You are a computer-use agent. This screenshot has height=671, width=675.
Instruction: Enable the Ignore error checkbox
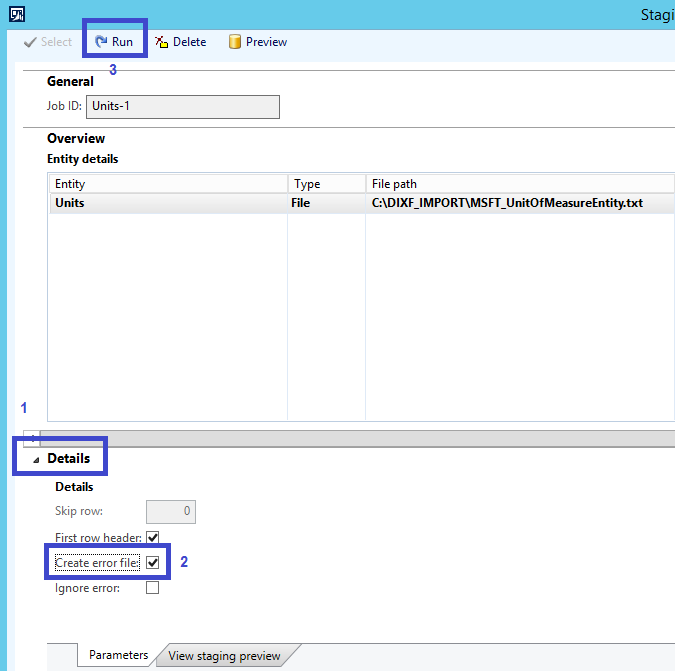tap(153, 588)
